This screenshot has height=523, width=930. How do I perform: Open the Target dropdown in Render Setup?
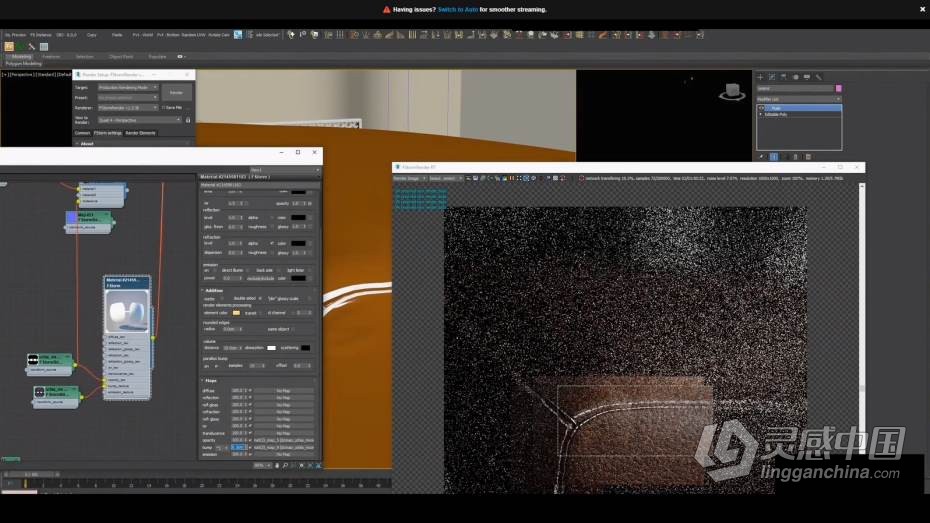coord(128,87)
